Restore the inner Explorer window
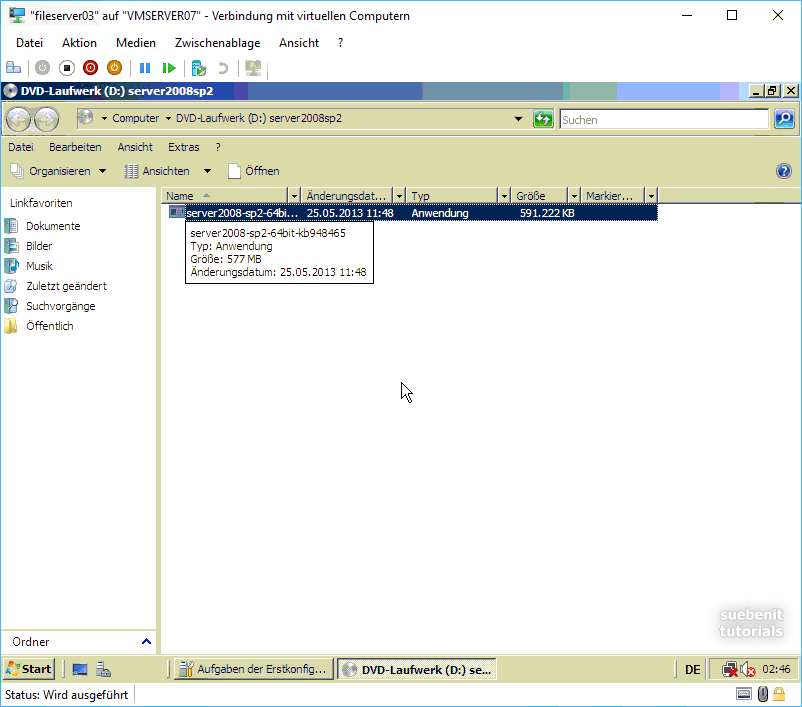The height and width of the screenshot is (707, 802). point(772,91)
